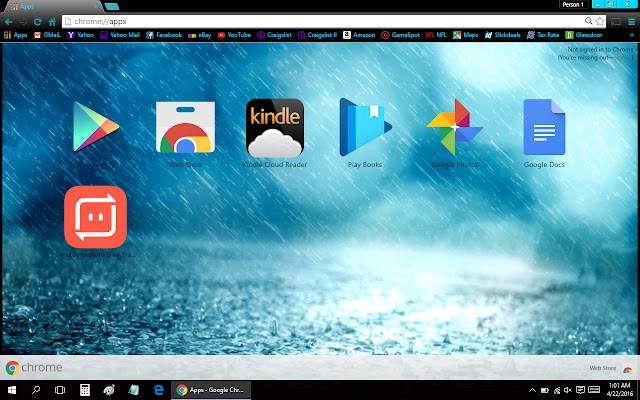Launch Microsoft Edge from taskbar
This screenshot has height=400, width=640.
coord(158,390)
